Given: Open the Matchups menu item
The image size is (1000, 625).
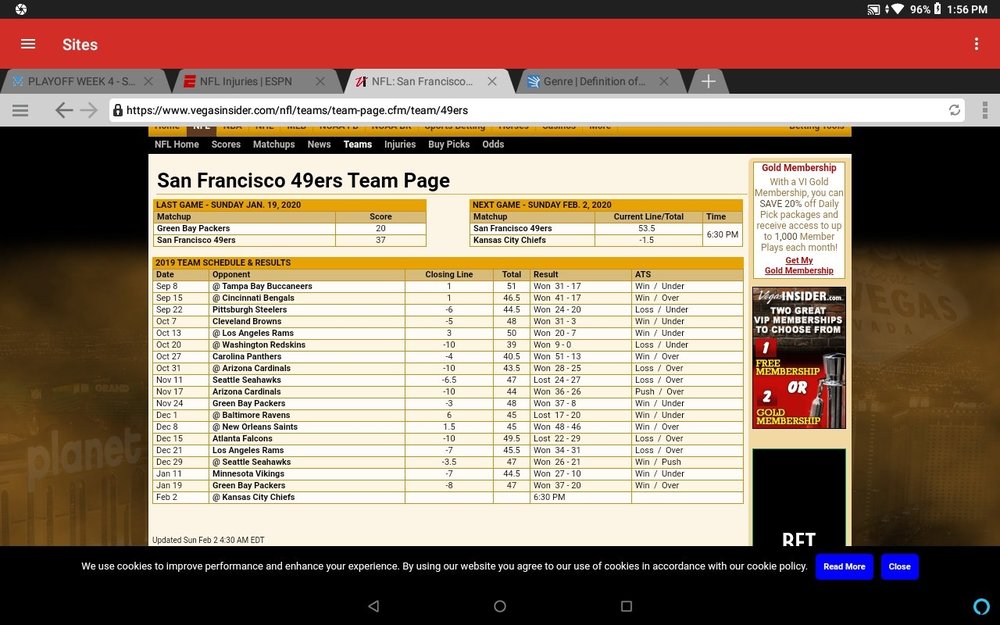Looking at the screenshot, I should pos(274,144).
